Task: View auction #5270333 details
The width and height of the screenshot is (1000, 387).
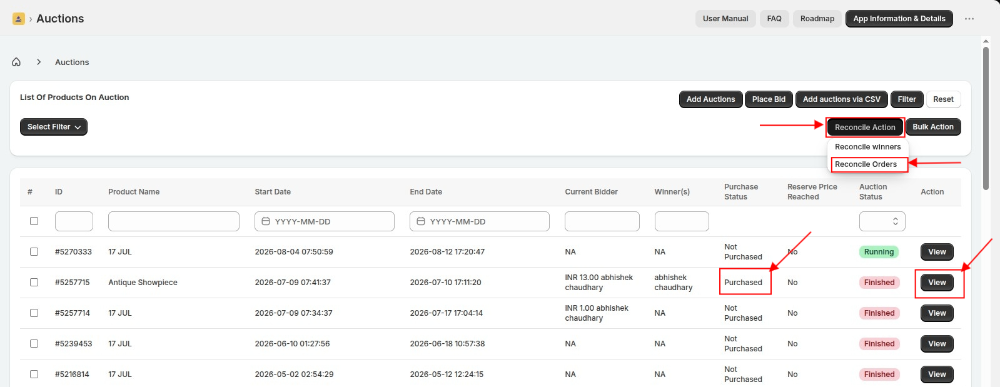Action: coord(937,252)
